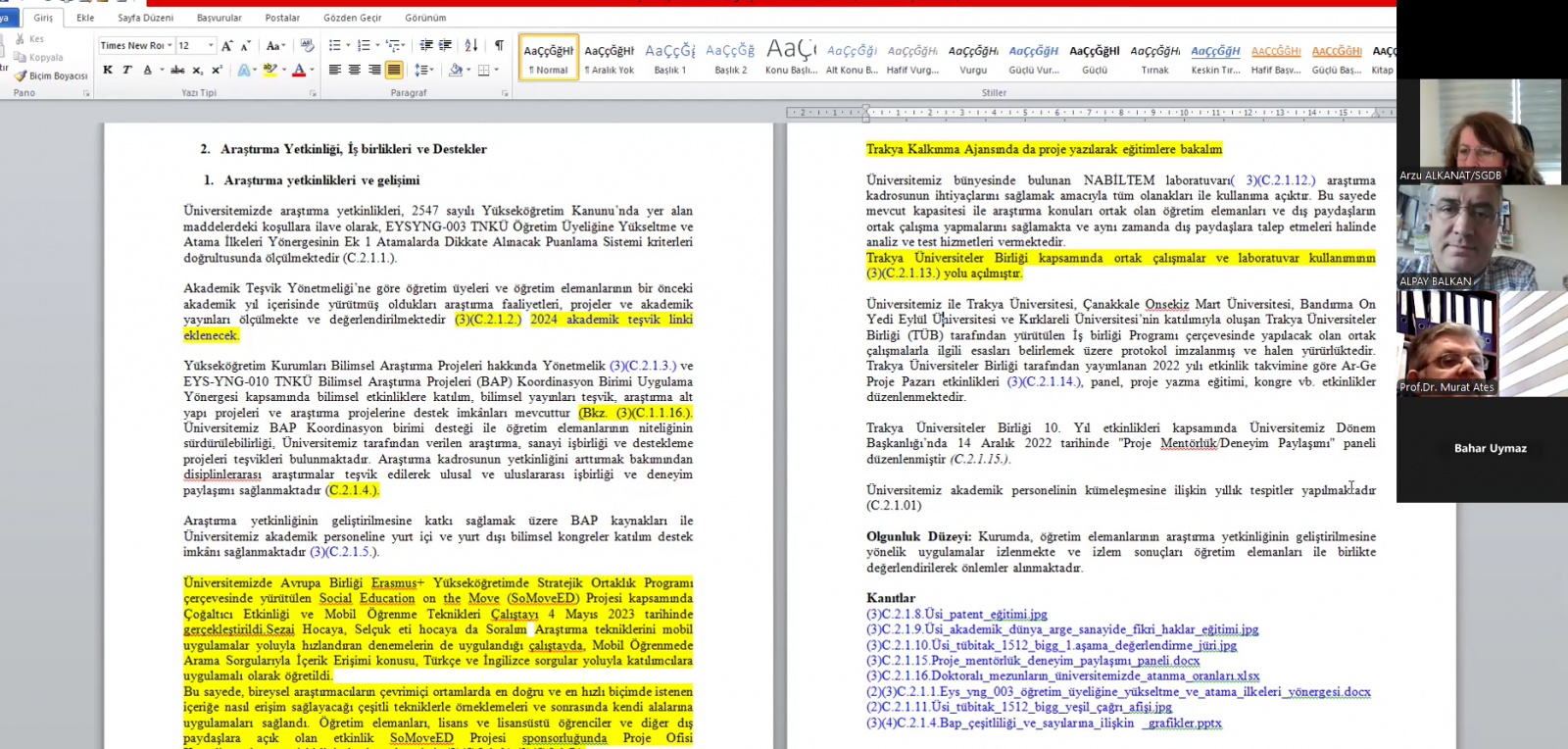1568x749 pixels.
Task: Apply the Hafif Vurgulama style
Action: (912, 58)
